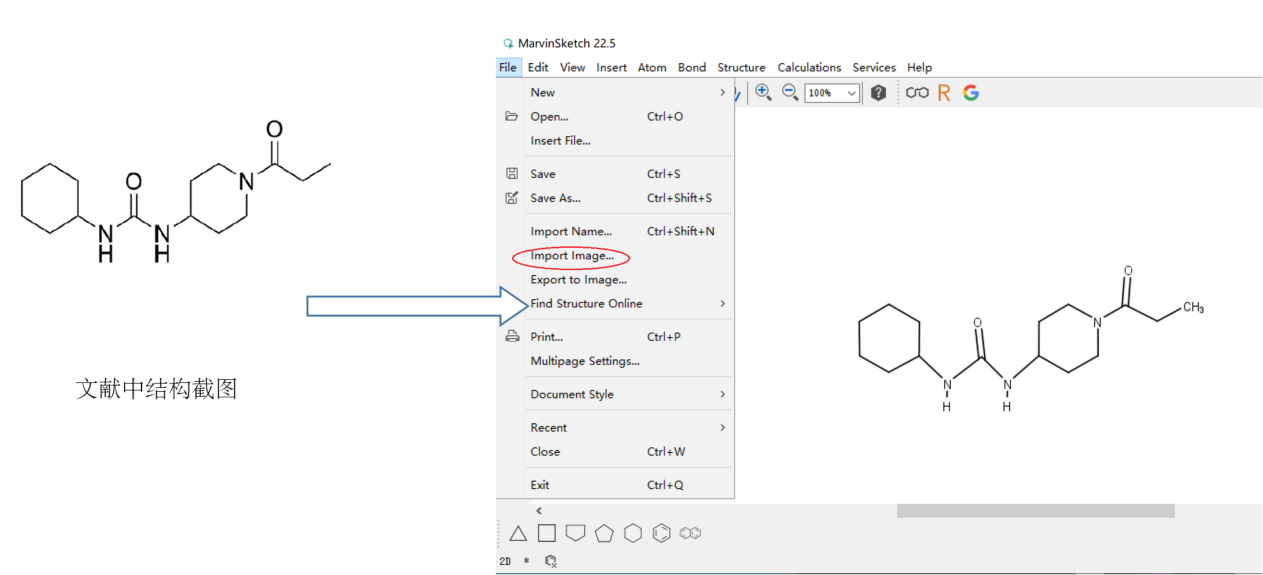1263x575 pixels.
Task: Click the zoom out magnifier icon
Action: 789,92
